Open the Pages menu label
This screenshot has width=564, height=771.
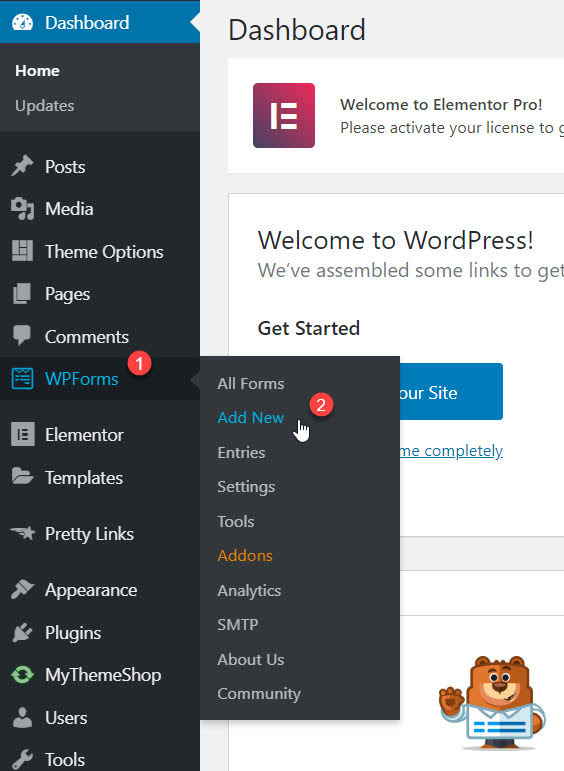[67, 294]
